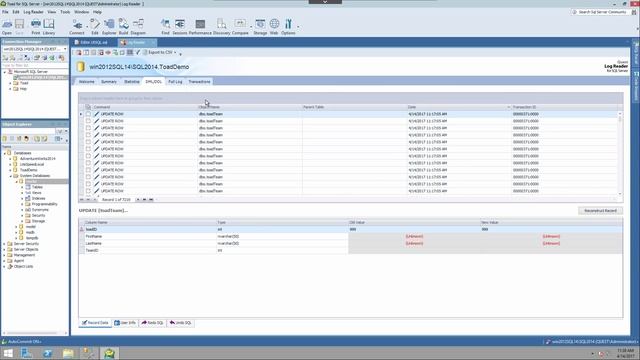Show the User Info tab
The height and width of the screenshot is (360, 640).
pos(125,323)
